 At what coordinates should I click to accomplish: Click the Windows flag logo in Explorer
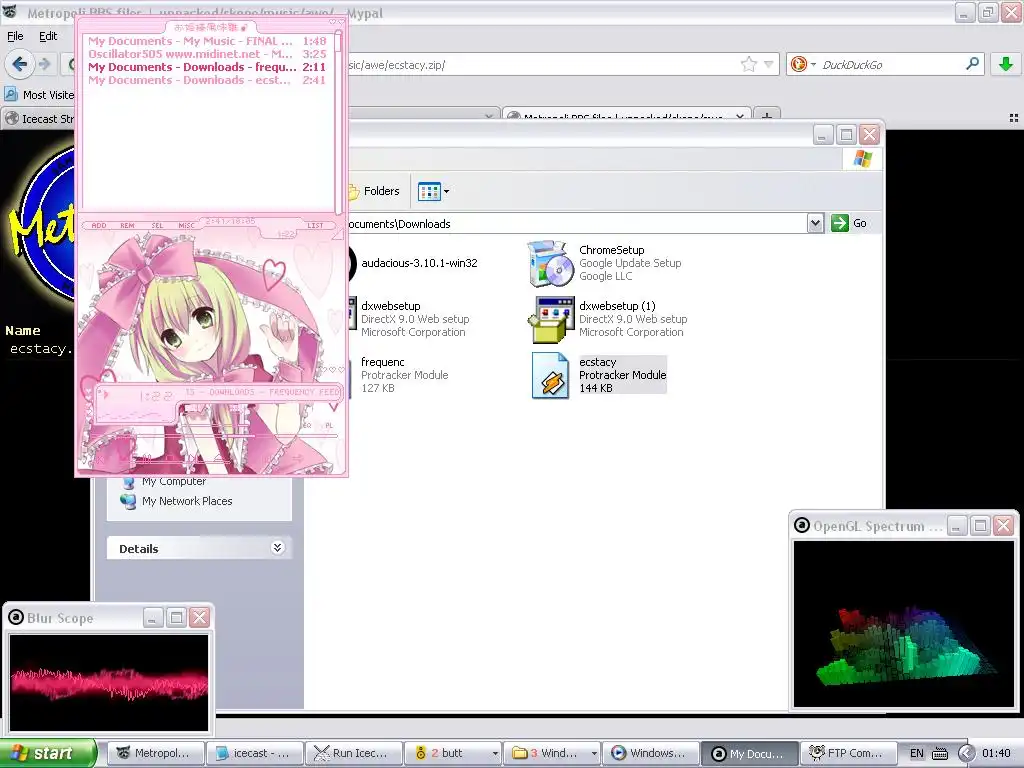coord(862,159)
